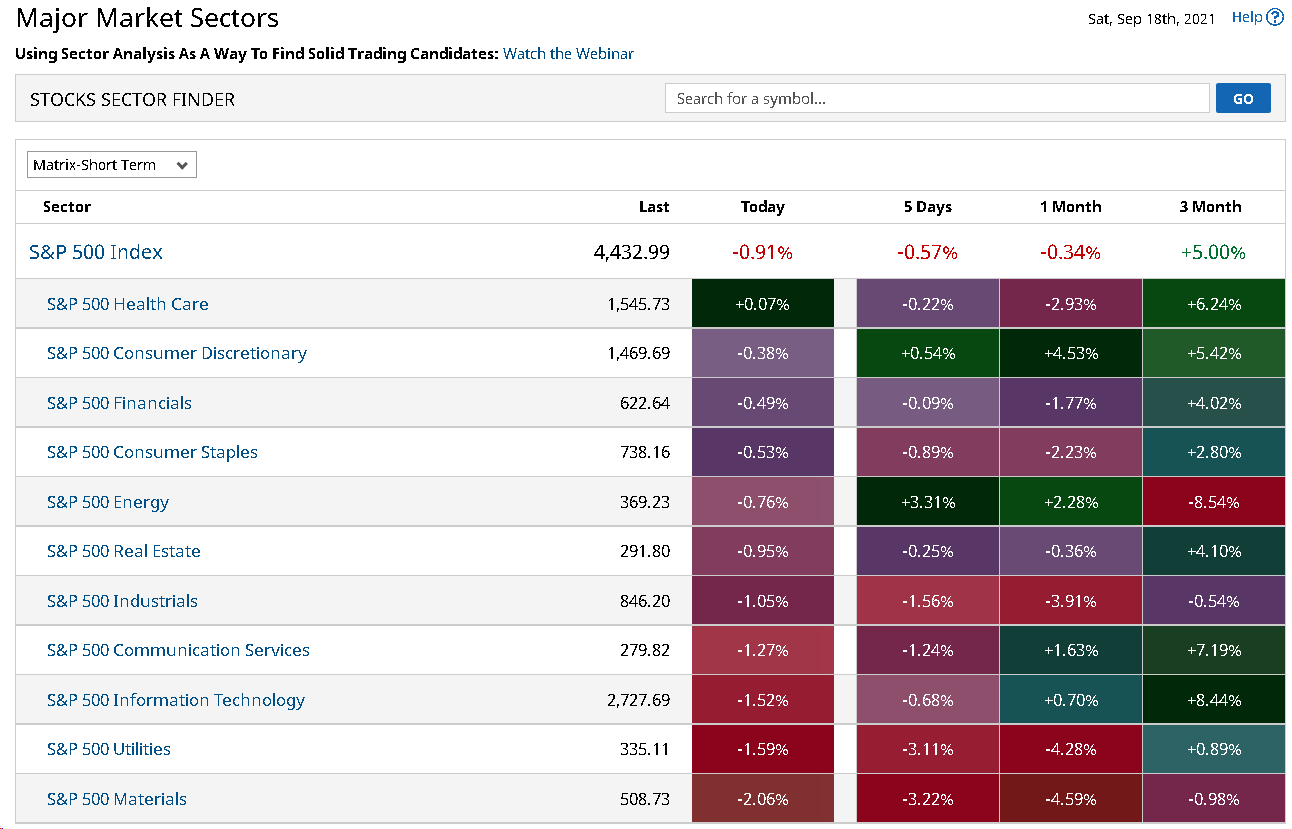Open the S&P 500 Health Care sector

(128, 304)
